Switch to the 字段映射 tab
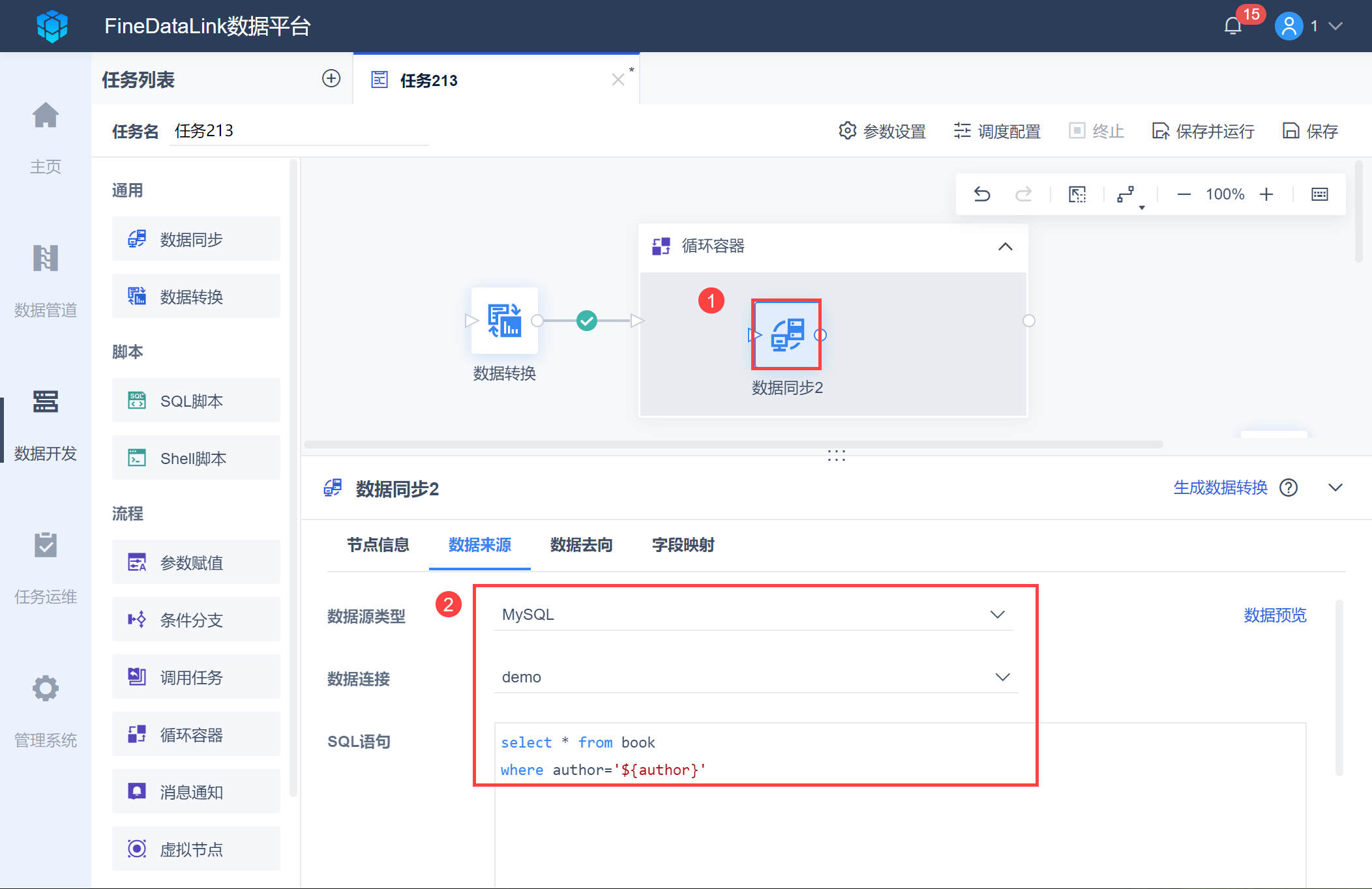The height and width of the screenshot is (889, 1372). pos(682,545)
